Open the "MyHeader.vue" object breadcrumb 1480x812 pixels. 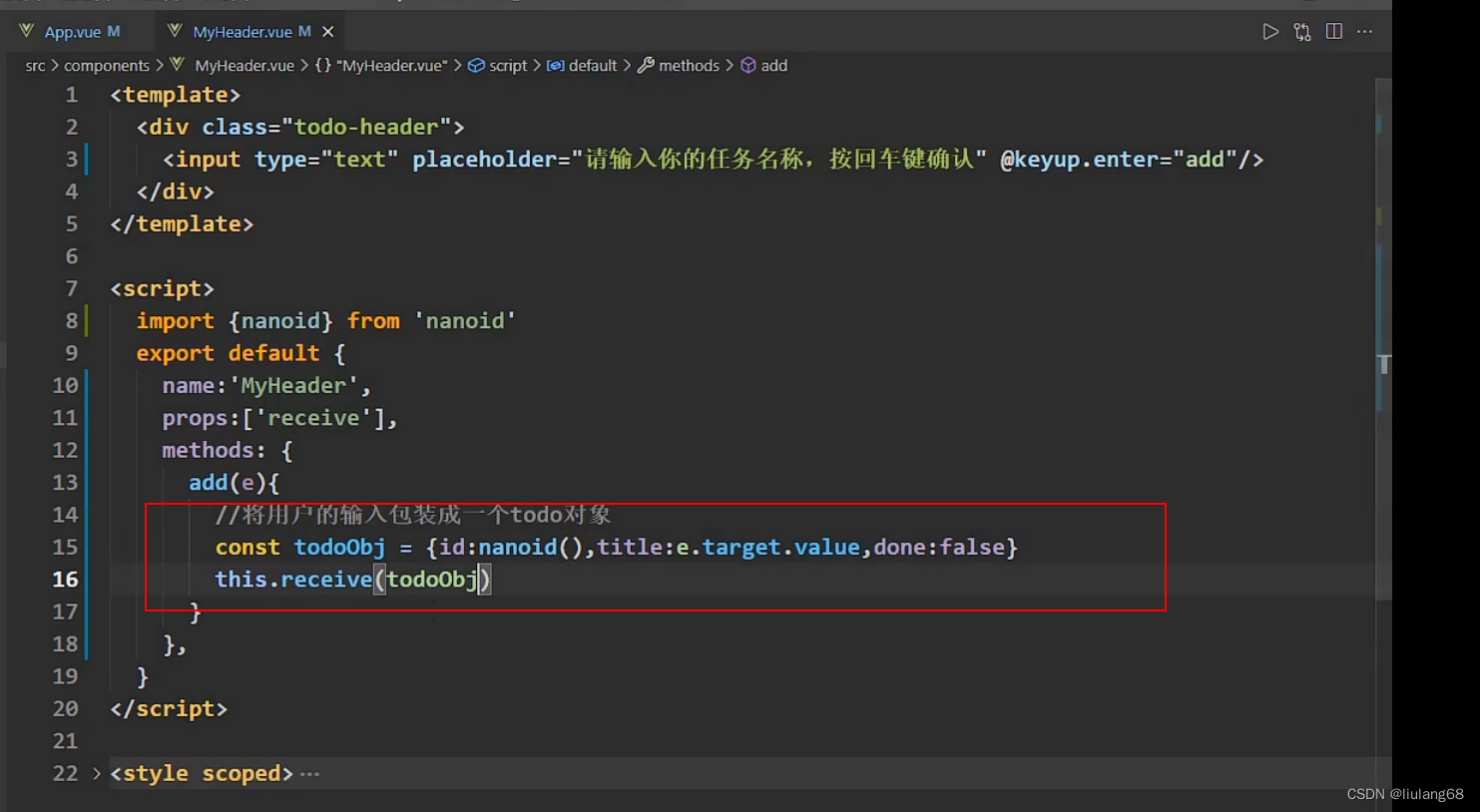point(382,66)
